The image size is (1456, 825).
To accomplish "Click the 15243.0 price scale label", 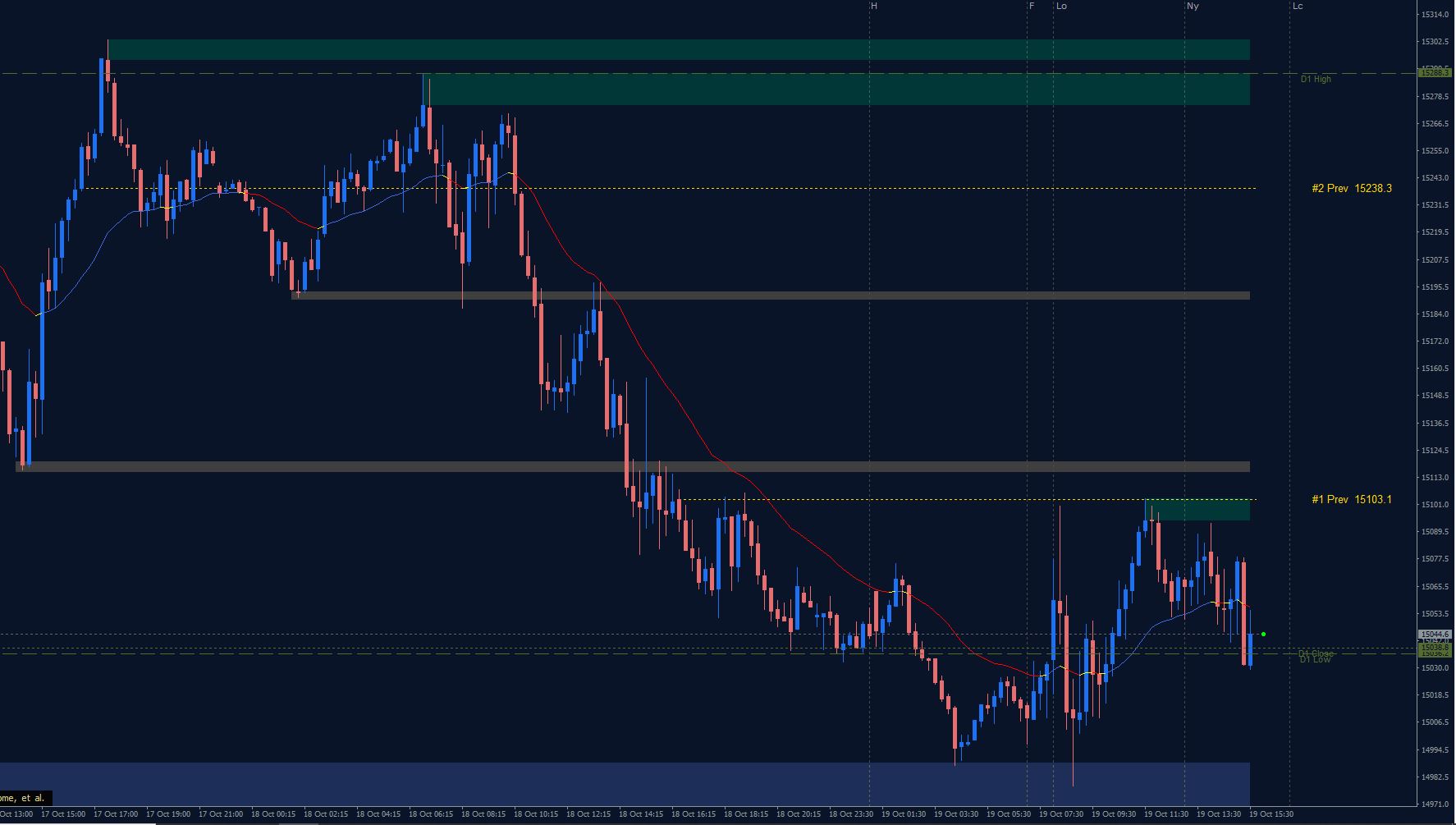I will 1435,178.
